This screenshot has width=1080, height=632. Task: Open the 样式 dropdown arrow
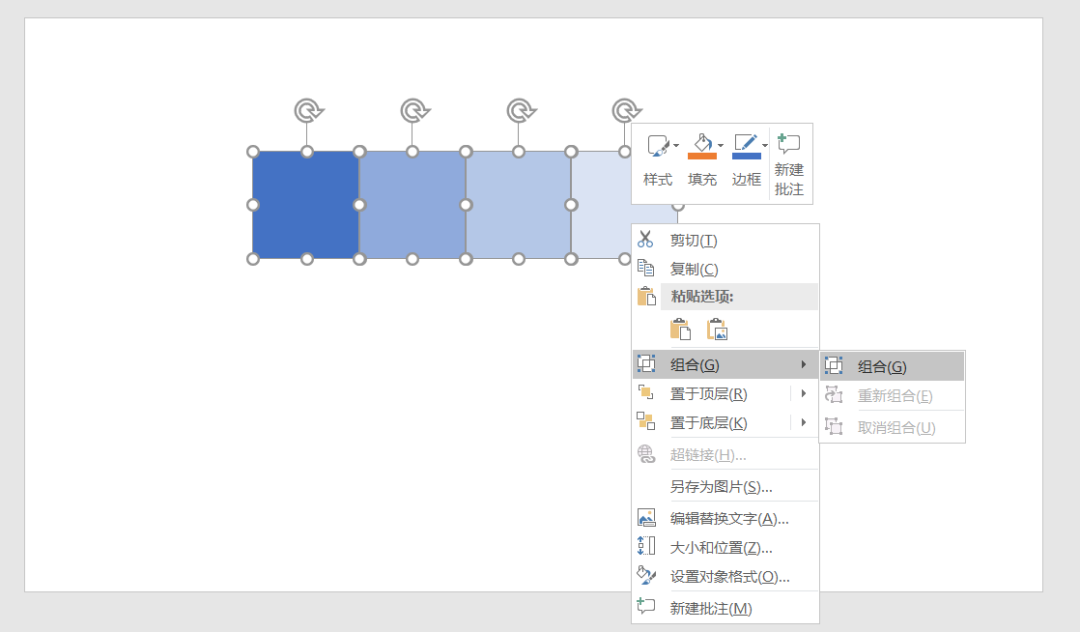pos(676,145)
